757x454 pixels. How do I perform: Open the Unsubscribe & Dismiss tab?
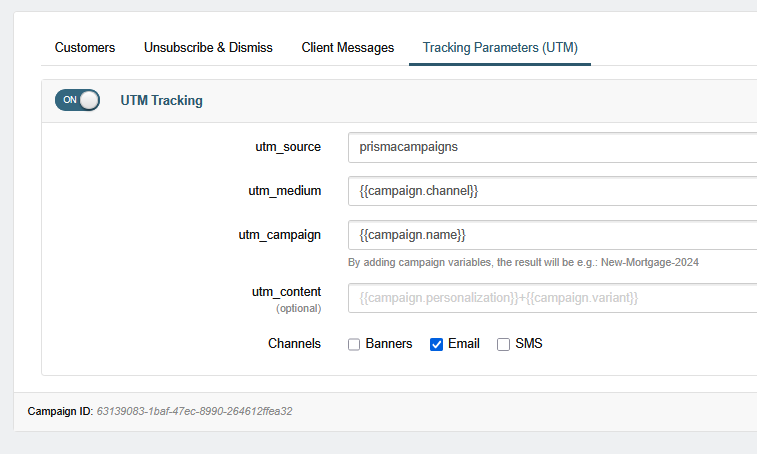pos(208,47)
